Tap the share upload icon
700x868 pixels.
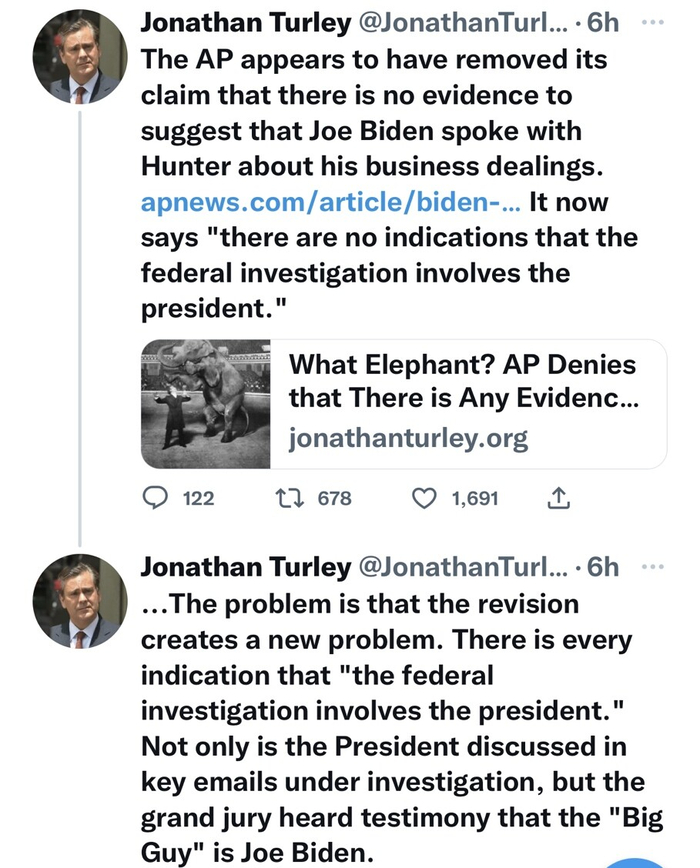[x=559, y=497]
